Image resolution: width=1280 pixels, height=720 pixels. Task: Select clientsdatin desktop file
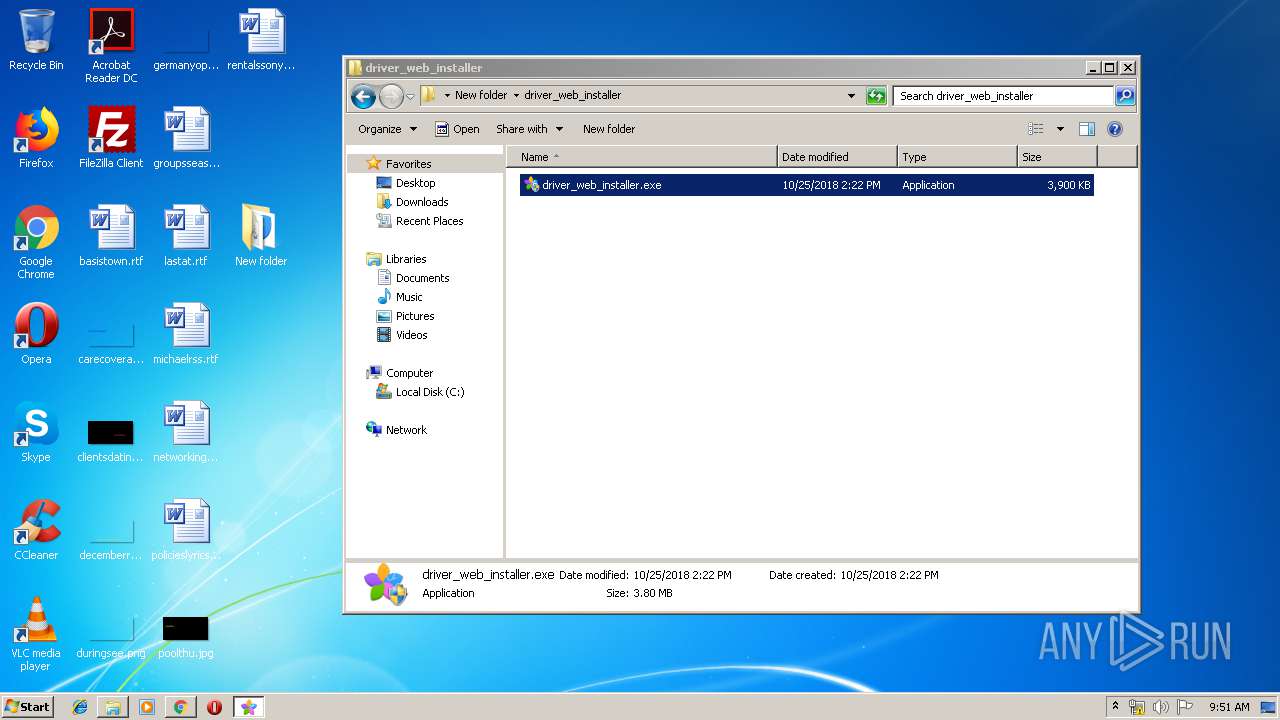point(111,442)
